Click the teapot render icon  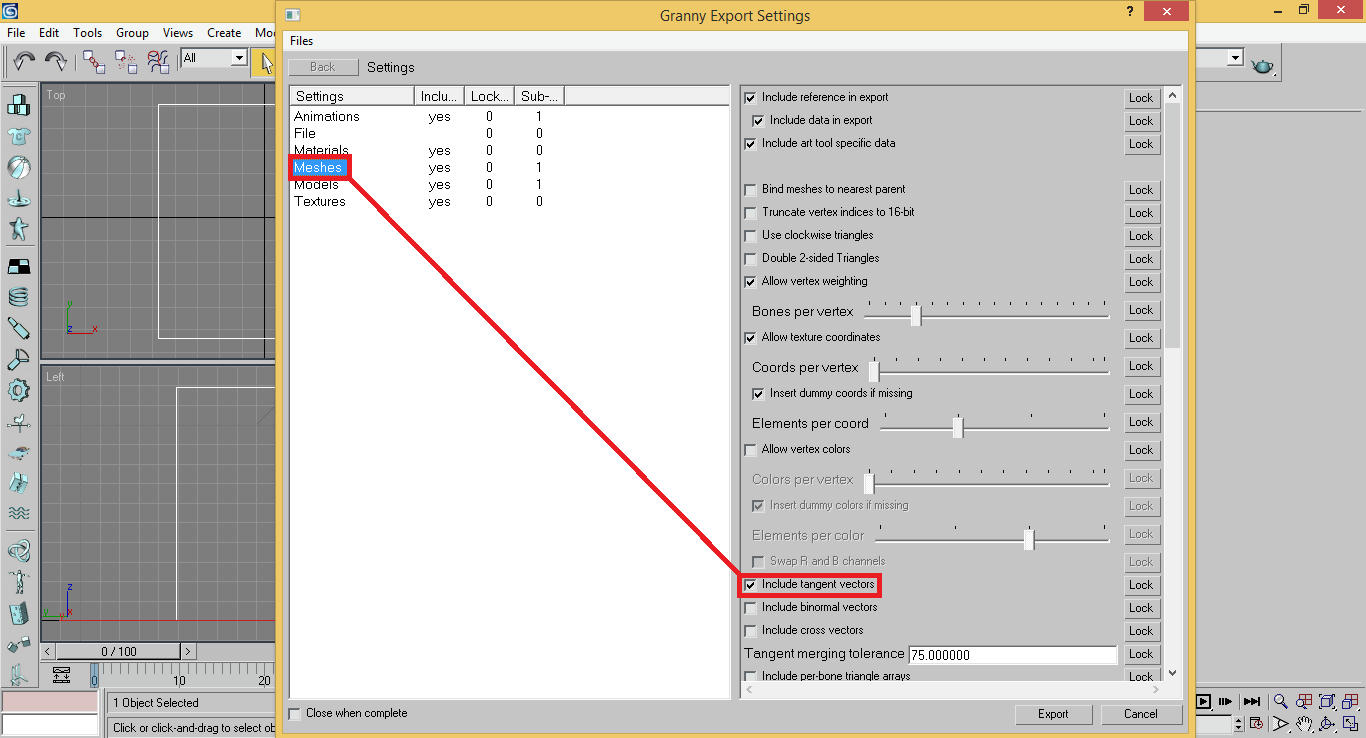pyautogui.click(x=1263, y=65)
